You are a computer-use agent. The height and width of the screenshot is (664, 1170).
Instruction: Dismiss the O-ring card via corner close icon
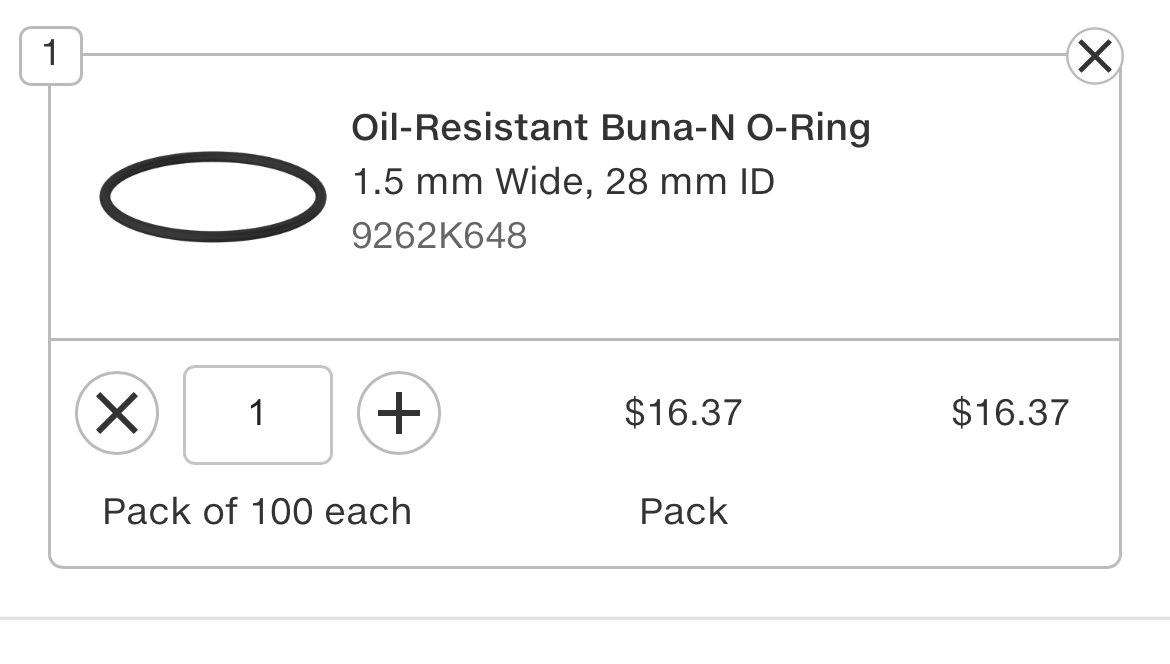tap(1094, 56)
